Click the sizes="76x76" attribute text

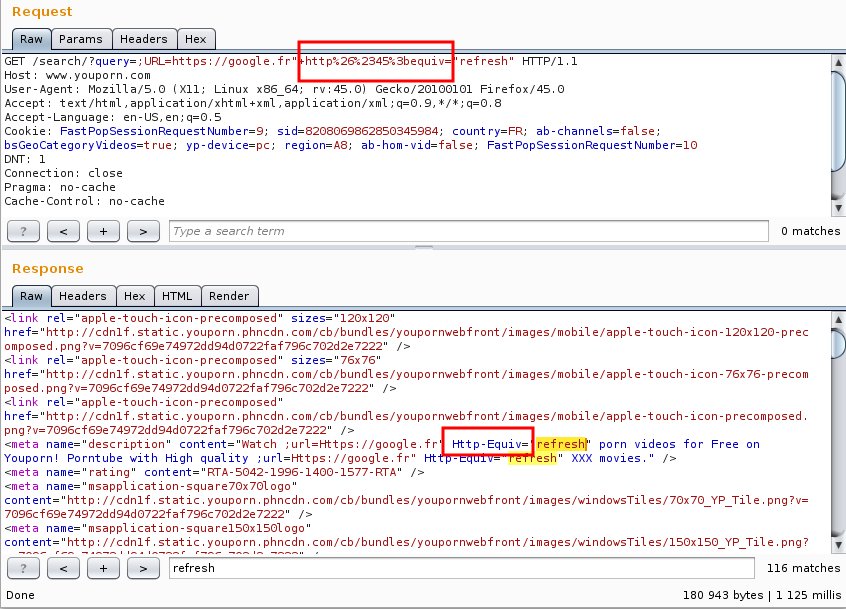(x=336, y=360)
